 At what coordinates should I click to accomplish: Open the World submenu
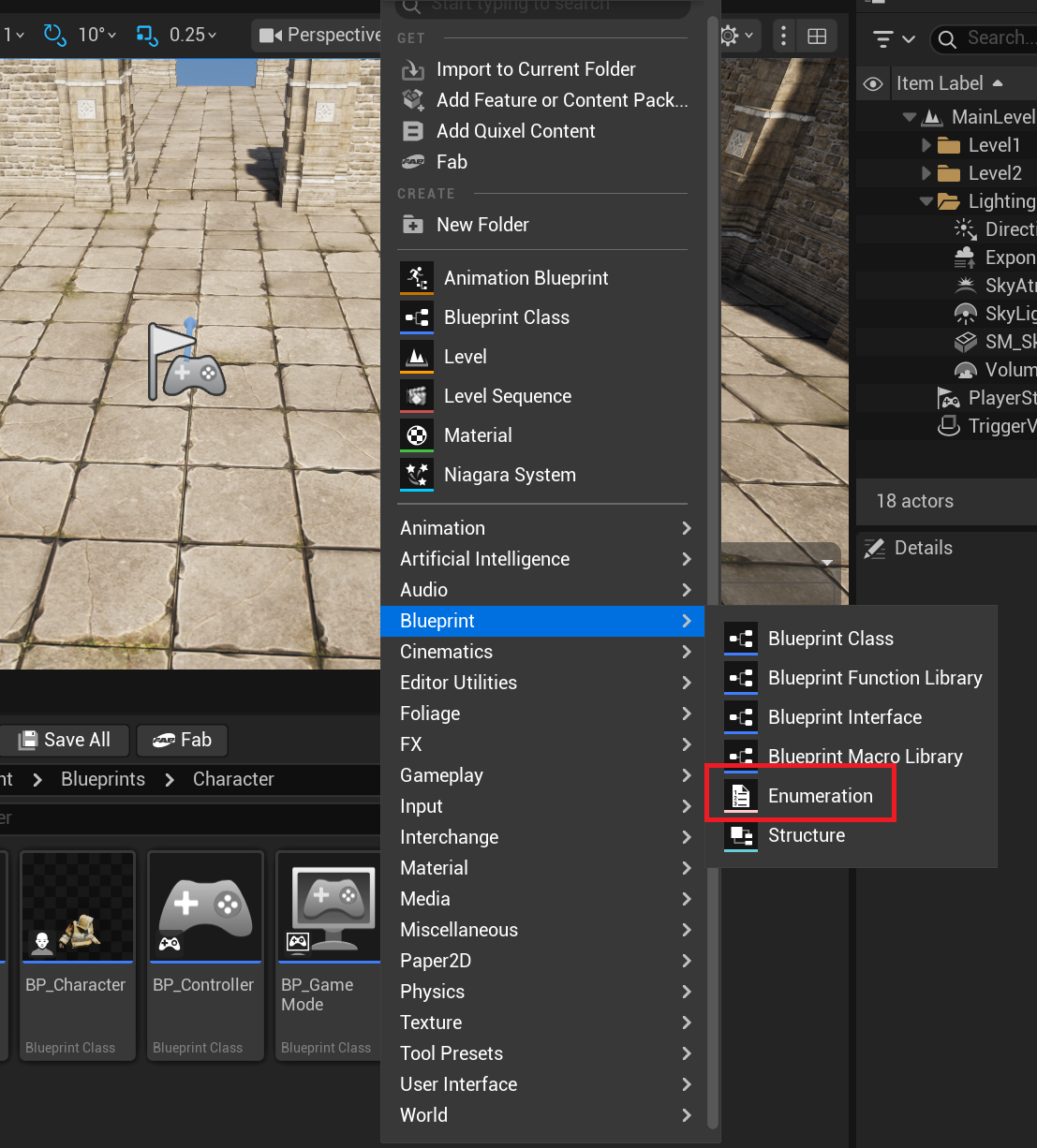[x=542, y=1115]
